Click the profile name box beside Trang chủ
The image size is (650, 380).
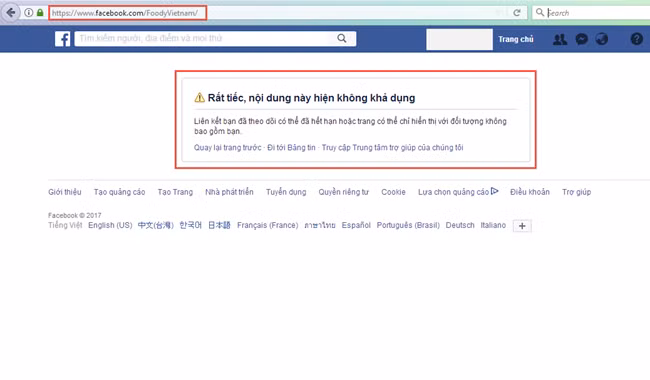click(459, 39)
